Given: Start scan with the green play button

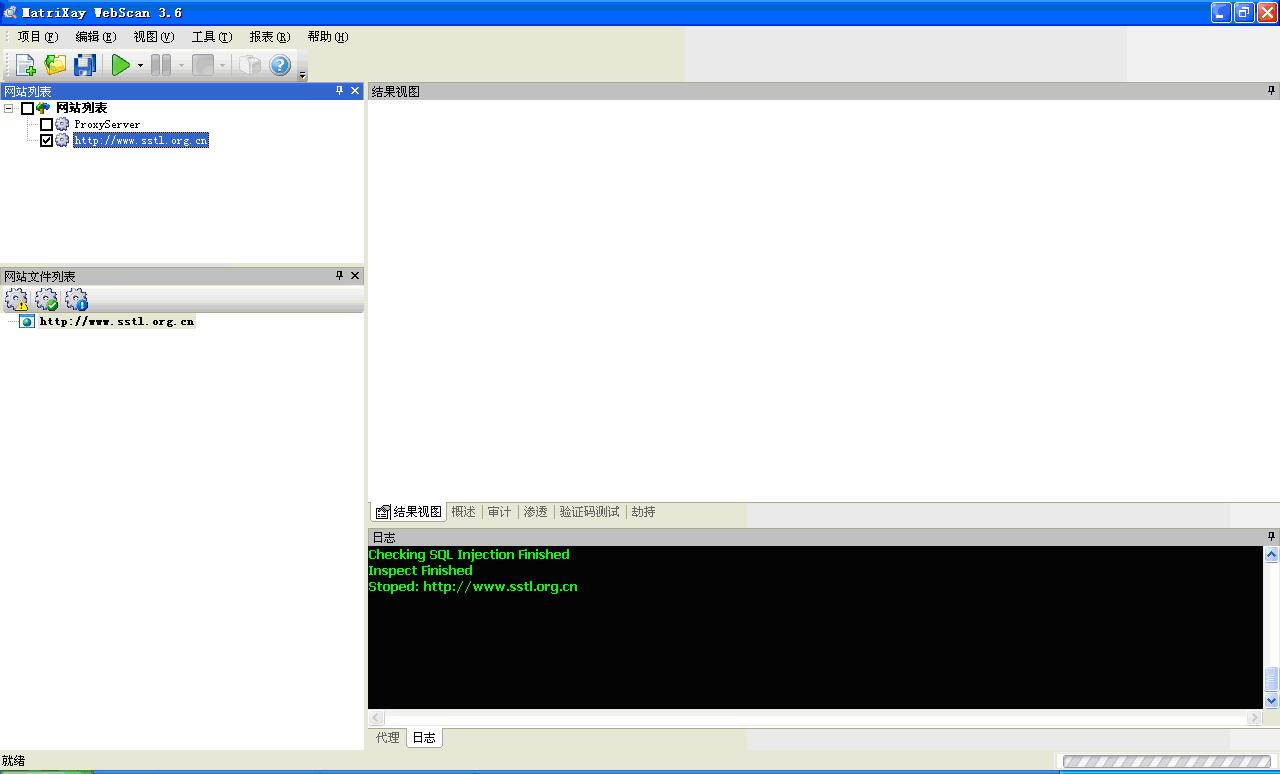Looking at the screenshot, I should pyautogui.click(x=121, y=65).
